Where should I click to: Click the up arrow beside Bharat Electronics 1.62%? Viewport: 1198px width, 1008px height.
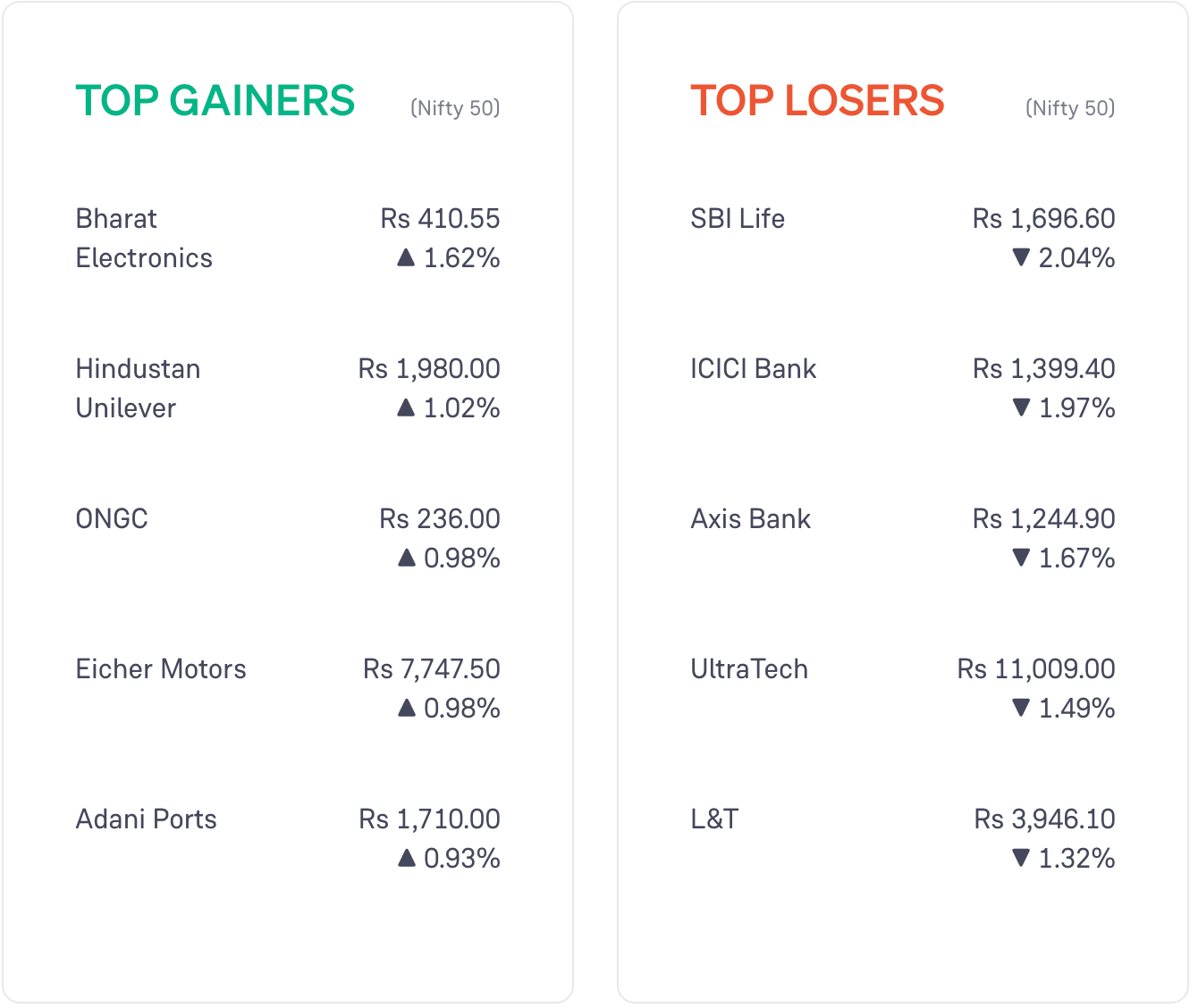(x=406, y=257)
